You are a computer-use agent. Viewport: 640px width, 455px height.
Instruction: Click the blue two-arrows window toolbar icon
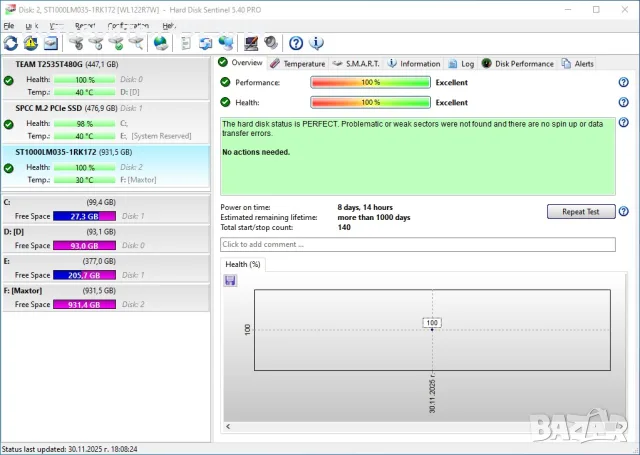coord(205,43)
